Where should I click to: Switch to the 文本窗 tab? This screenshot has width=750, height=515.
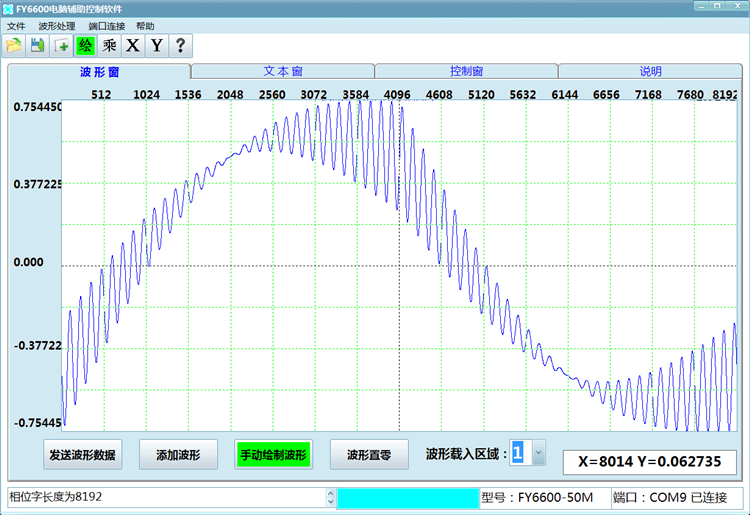pyautogui.click(x=283, y=72)
